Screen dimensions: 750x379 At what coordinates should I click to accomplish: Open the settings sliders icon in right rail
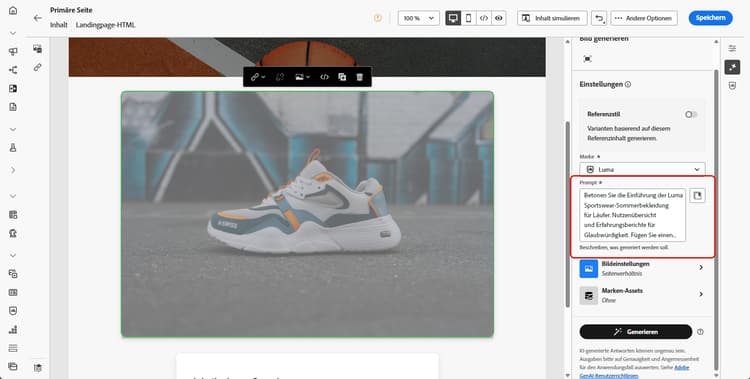point(732,49)
